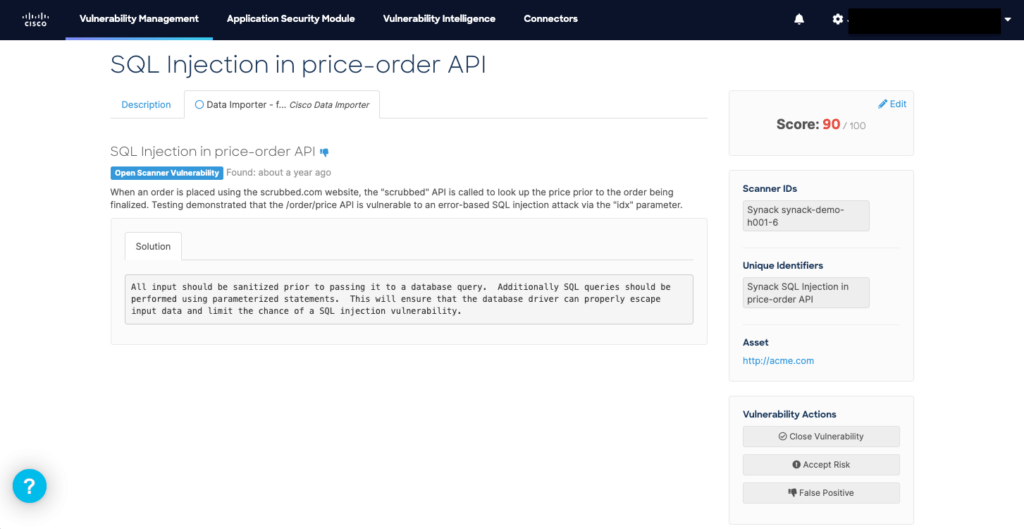Select the Solution tab

click(x=153, y=246)
